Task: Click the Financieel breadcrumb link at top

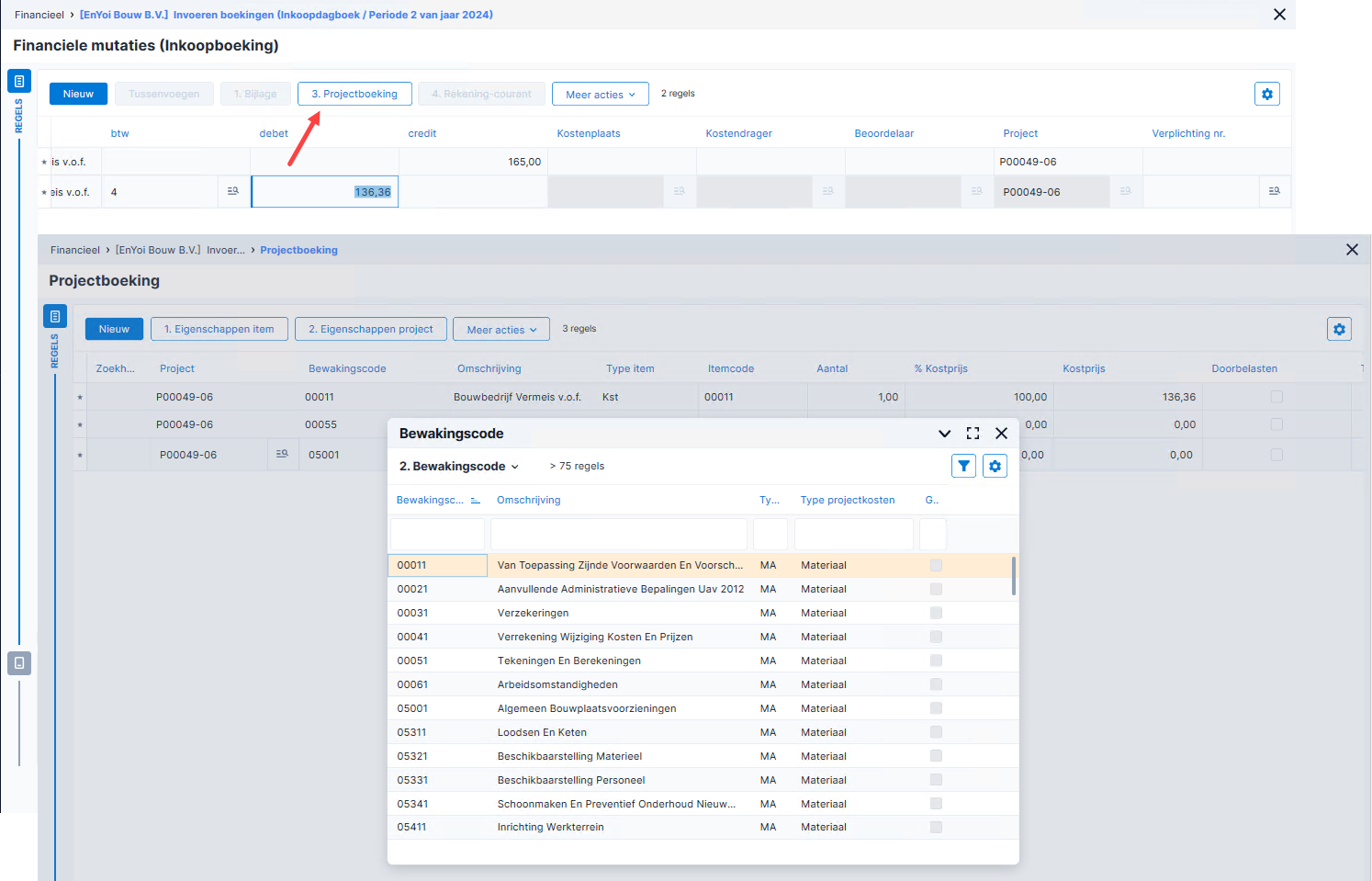Action: [39, 15]
